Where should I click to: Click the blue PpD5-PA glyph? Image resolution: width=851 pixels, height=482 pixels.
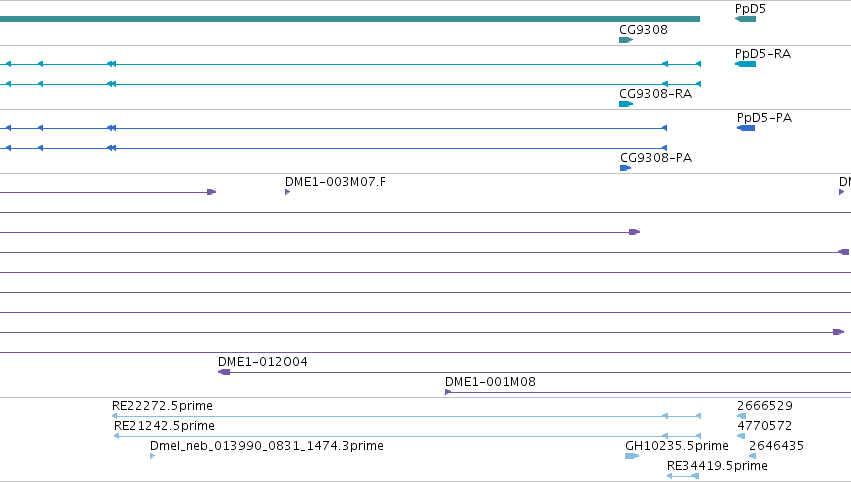tap(746, 128)
